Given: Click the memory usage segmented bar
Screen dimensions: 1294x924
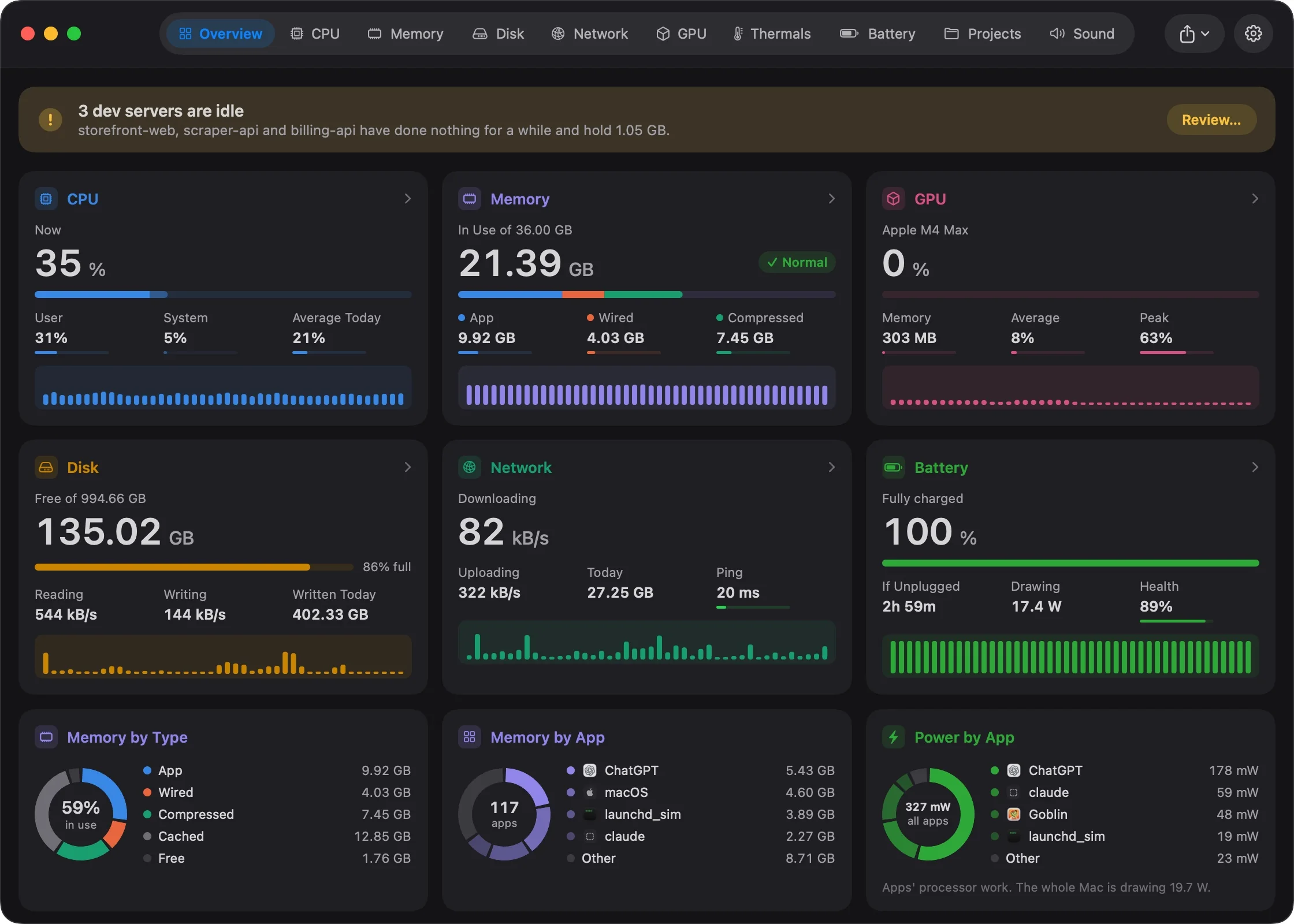Looking at the screenshot, I should click(x=647, y=295).
